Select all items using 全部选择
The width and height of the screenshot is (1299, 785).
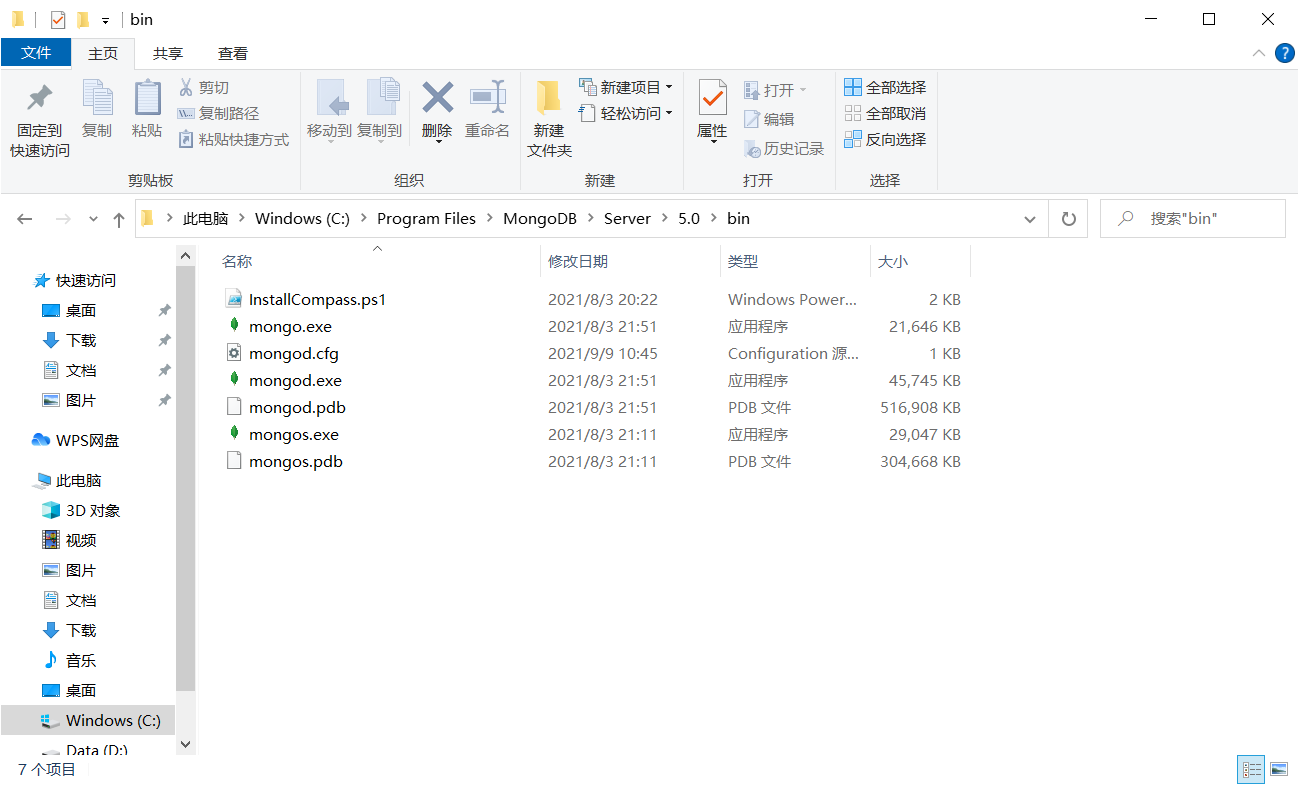coord(885,87)
